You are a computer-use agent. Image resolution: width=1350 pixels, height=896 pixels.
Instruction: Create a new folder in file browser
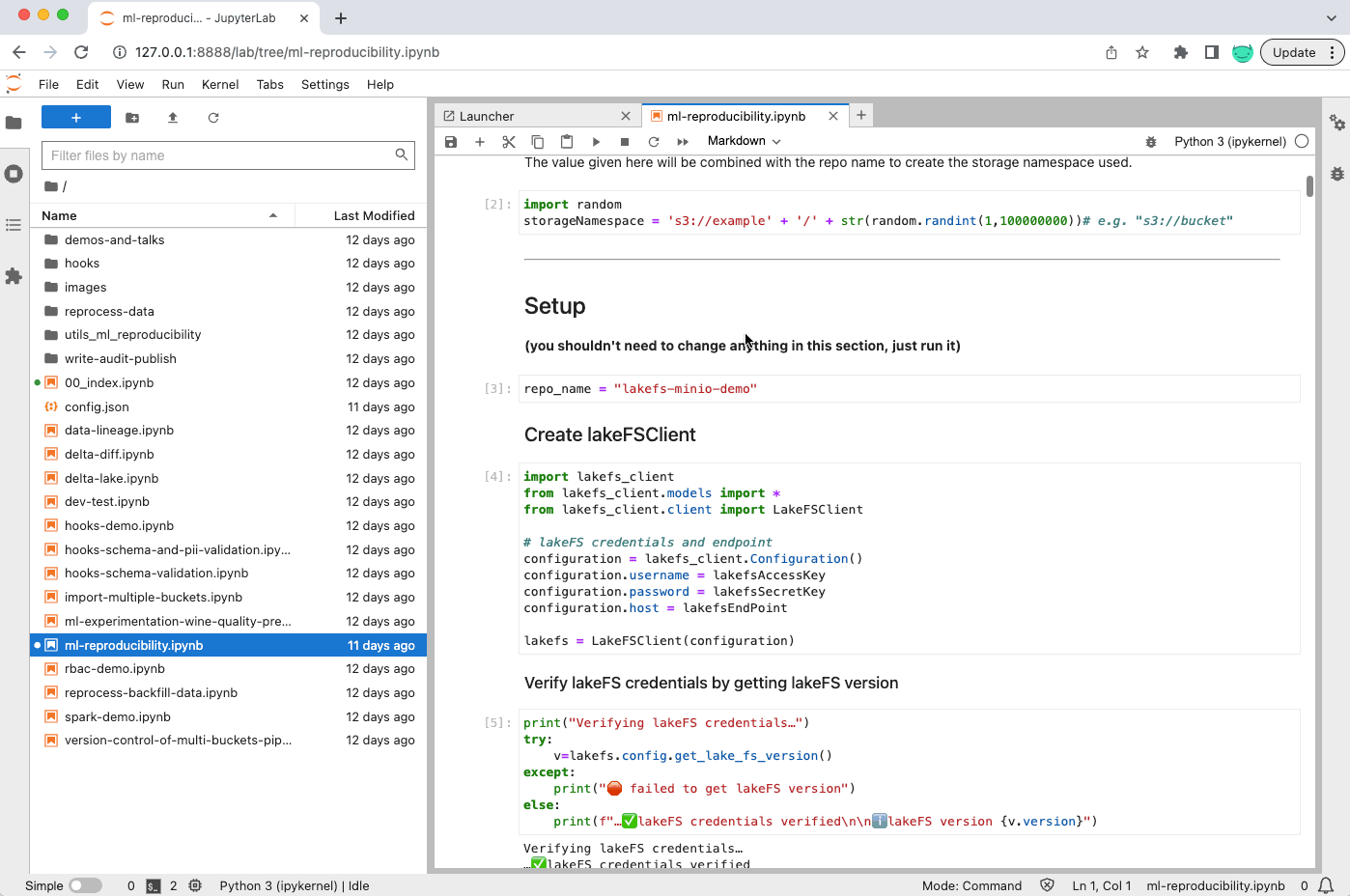click(132, 118)
